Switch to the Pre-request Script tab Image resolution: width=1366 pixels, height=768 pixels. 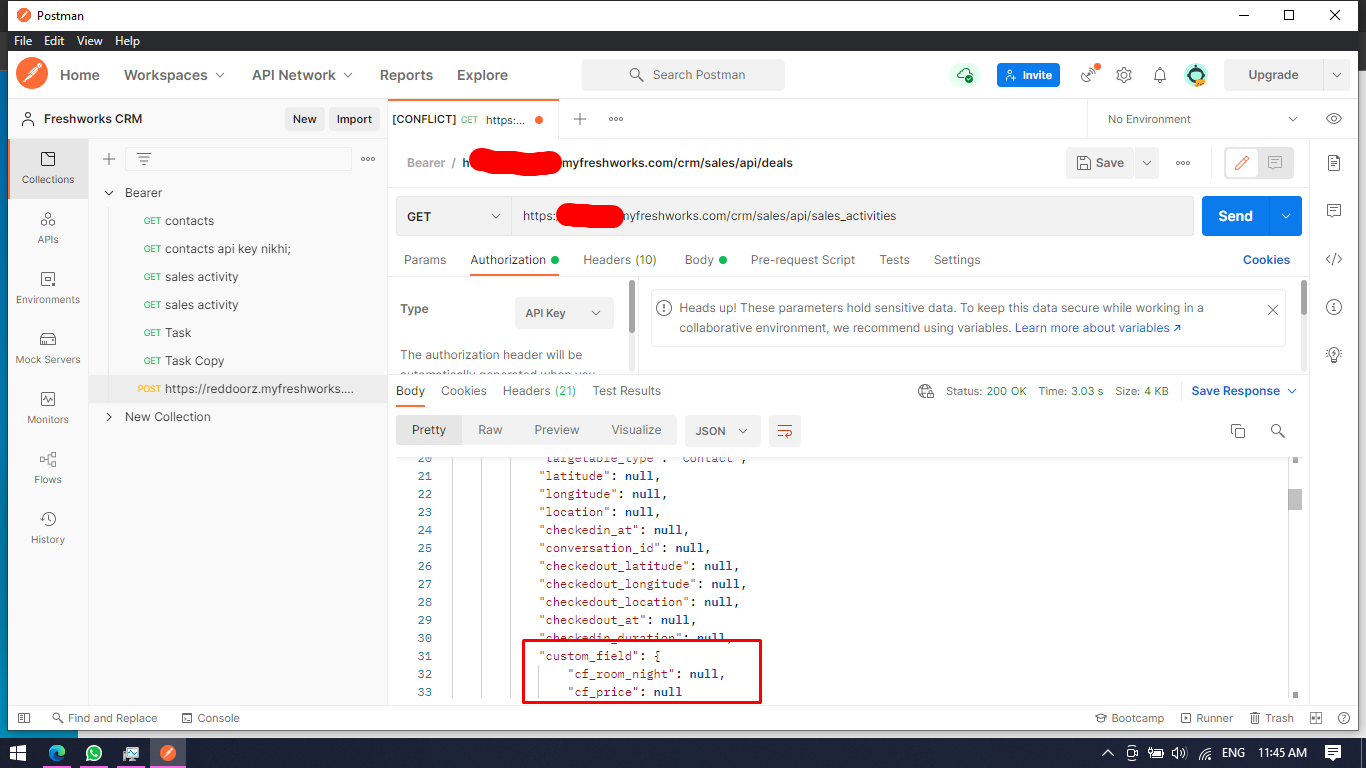[803, 260]
